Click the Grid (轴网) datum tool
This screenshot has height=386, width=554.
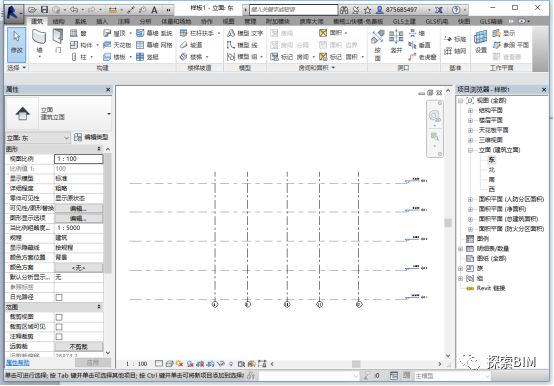click(455, 51)
